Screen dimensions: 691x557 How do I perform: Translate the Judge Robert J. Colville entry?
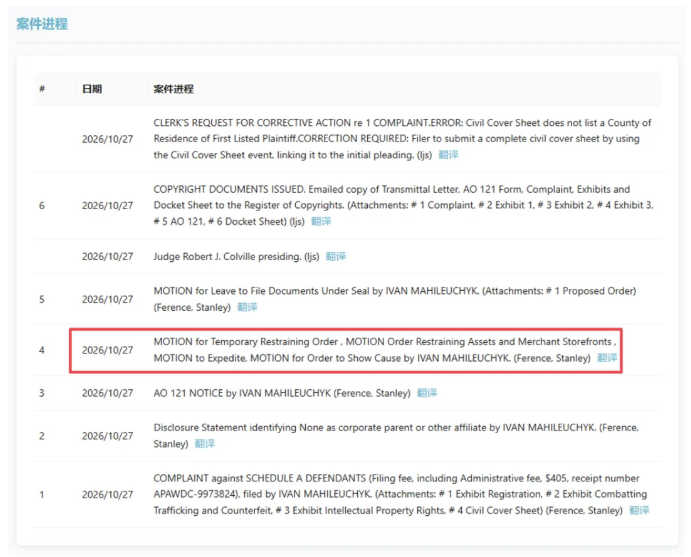335,256
